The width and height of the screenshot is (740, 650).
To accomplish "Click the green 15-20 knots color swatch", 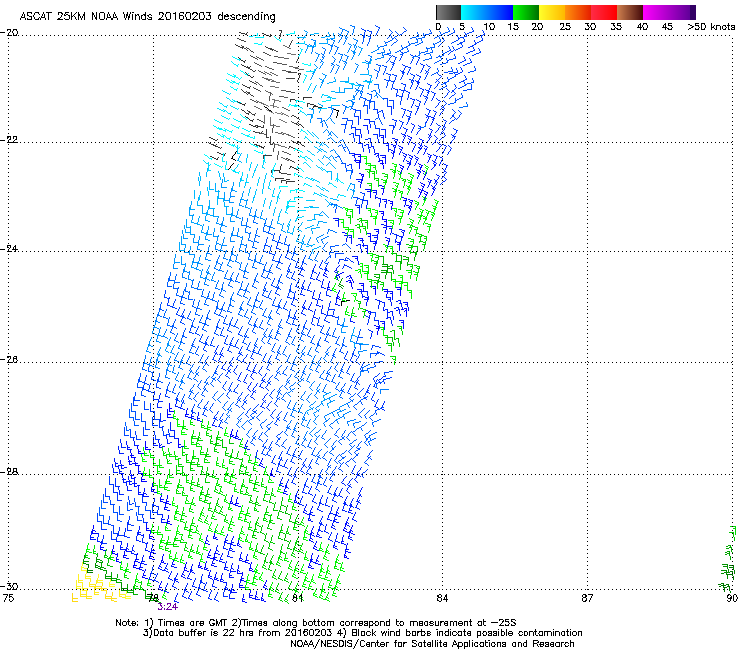I will [x=526, y=12].
